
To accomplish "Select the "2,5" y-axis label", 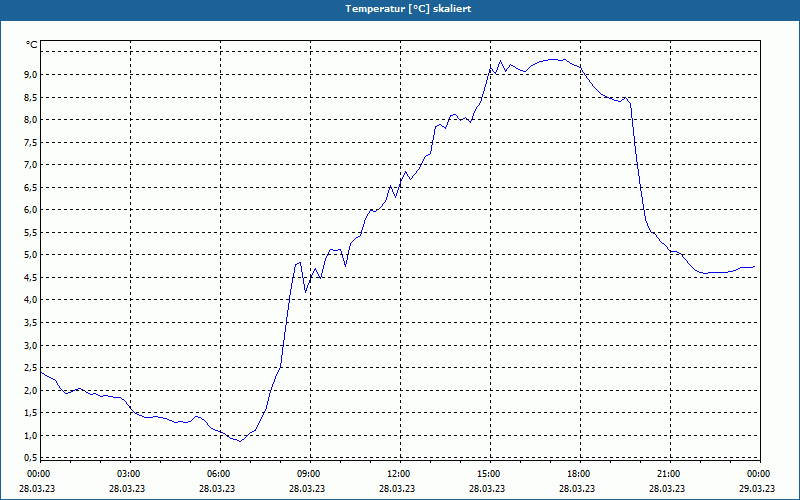I will click(31, 367).
